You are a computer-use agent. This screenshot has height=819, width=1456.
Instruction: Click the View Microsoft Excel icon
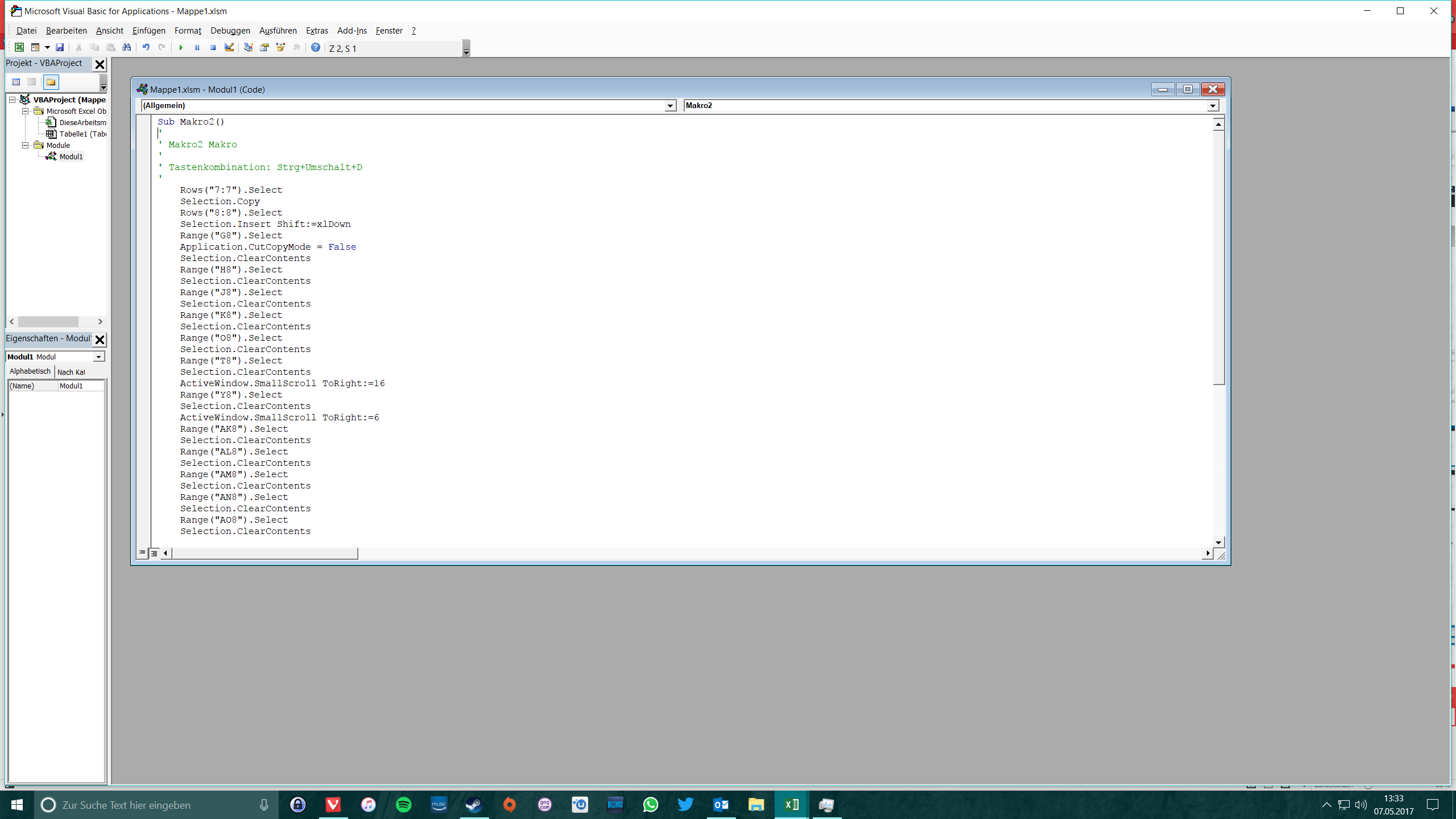click(19, 48)
